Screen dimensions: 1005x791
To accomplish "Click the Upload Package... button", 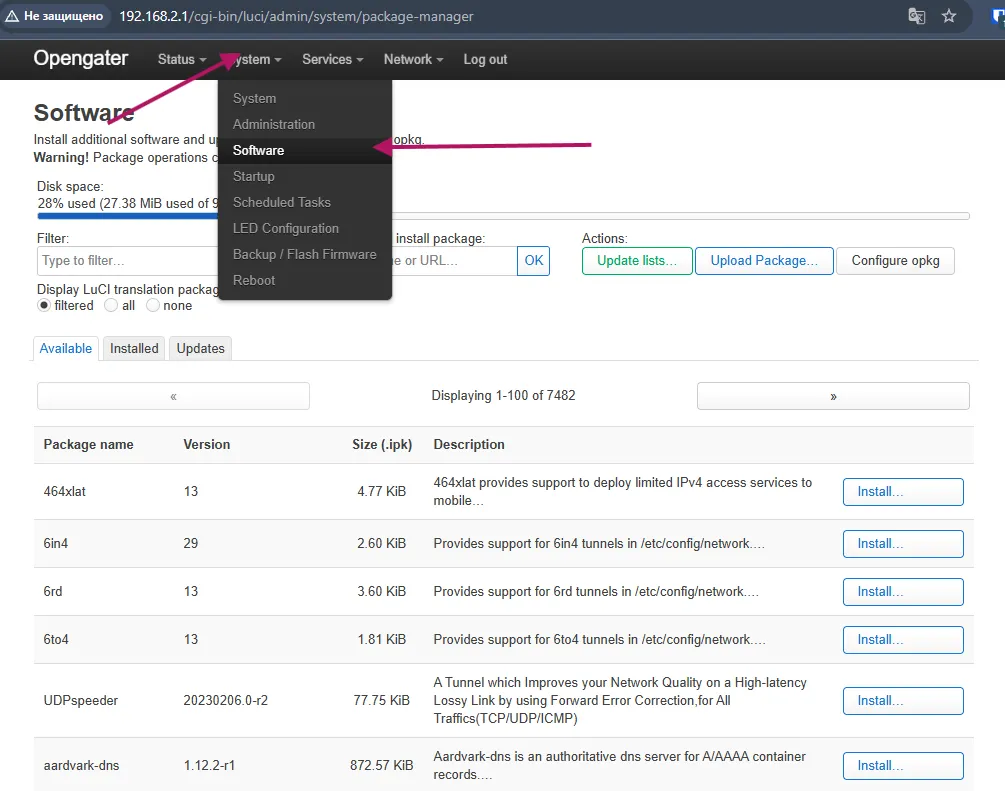I will (764, 261).
